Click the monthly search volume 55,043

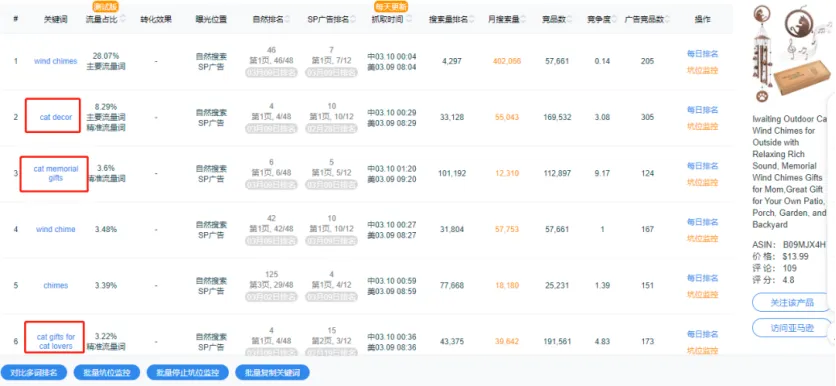(x=507, y=117)
